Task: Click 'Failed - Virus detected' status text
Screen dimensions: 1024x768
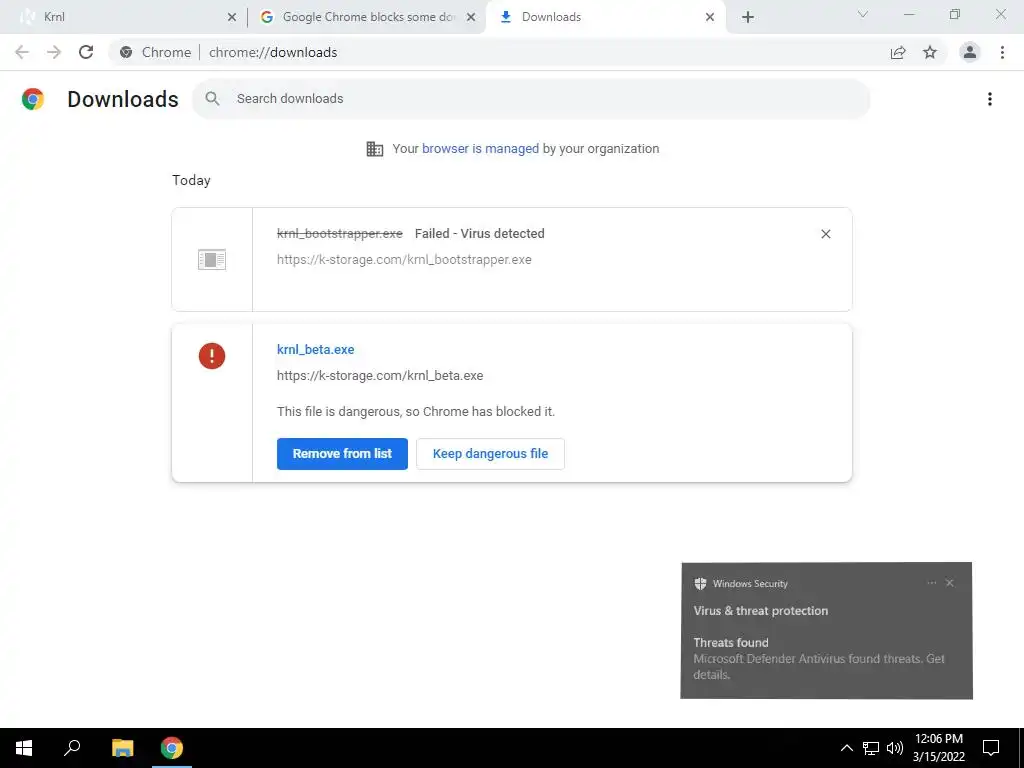Action: tap(479, 234)
